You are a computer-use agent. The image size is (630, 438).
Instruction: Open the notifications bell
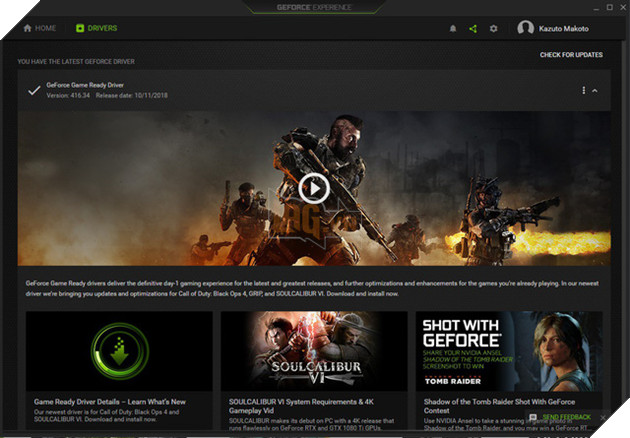453,29
